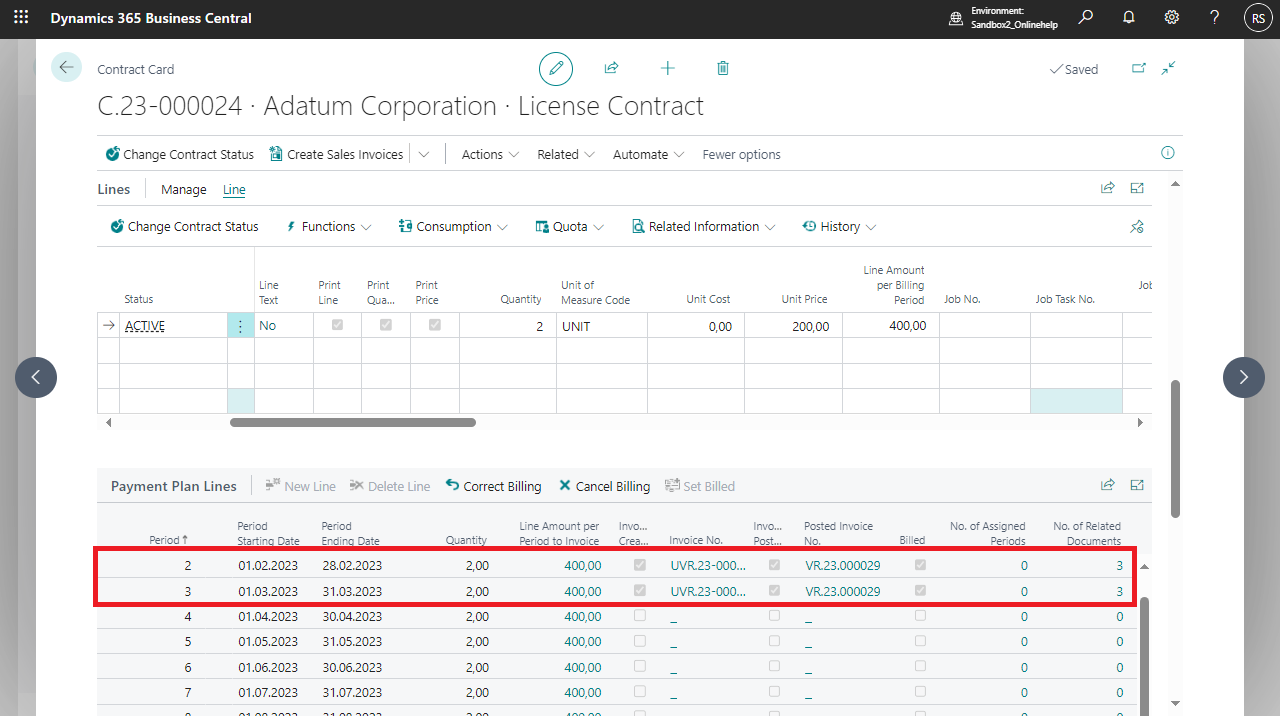Click the Quantity cell with value 2
This screenshot has width=1280, height=716.
[x=508, y=326]
